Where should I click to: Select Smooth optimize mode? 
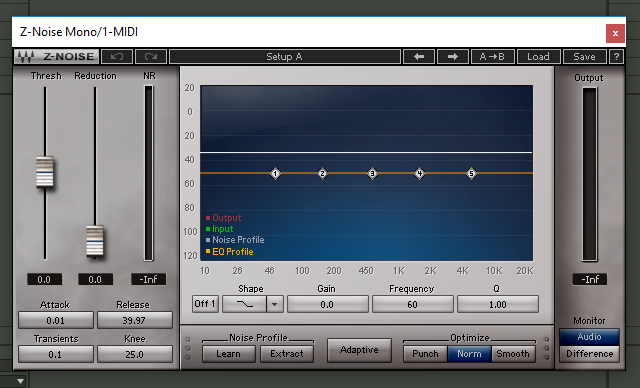click(513, 354)
